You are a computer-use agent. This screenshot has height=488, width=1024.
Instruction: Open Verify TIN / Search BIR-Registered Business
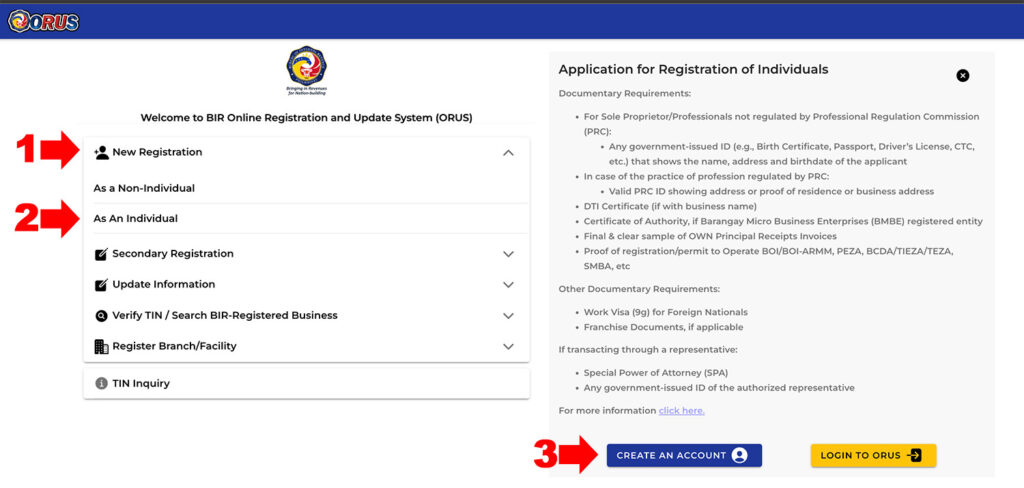click(x=306, y=316)
